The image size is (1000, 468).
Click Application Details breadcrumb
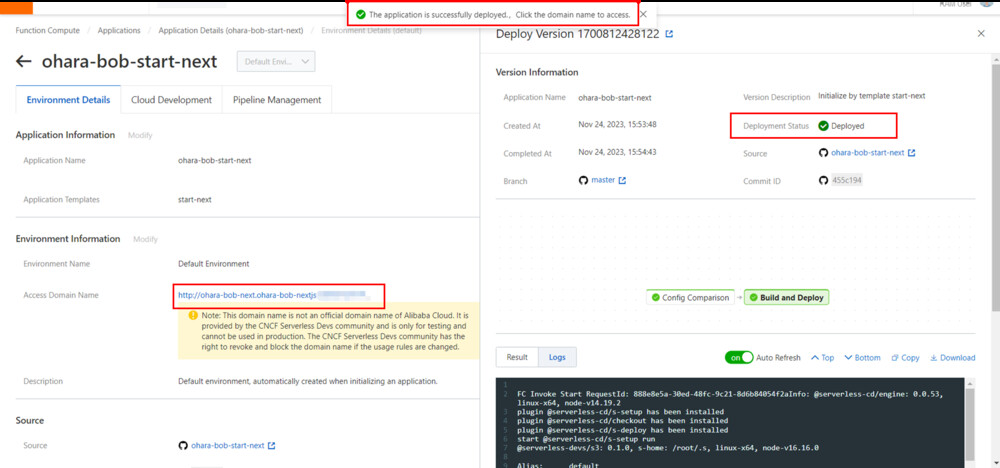pyautogui.click(x=231, y=31)
